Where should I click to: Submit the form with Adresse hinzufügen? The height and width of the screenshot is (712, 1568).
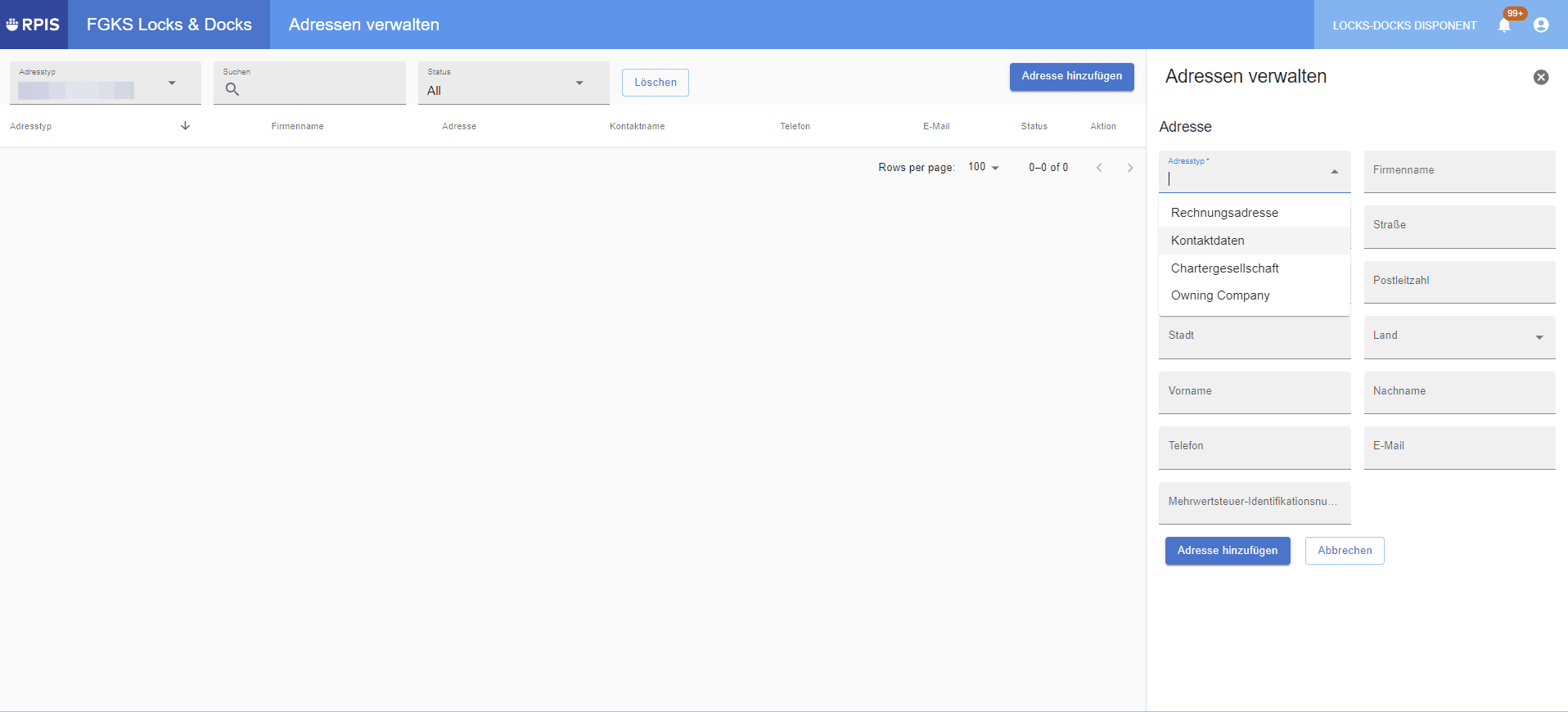(x=1228, y=551)
